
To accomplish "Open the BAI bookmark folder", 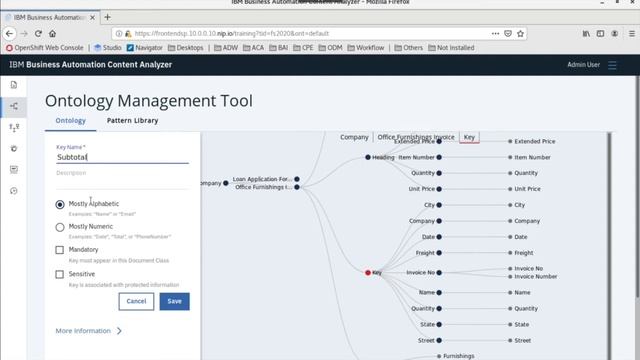I will click(x=279, y=48).
